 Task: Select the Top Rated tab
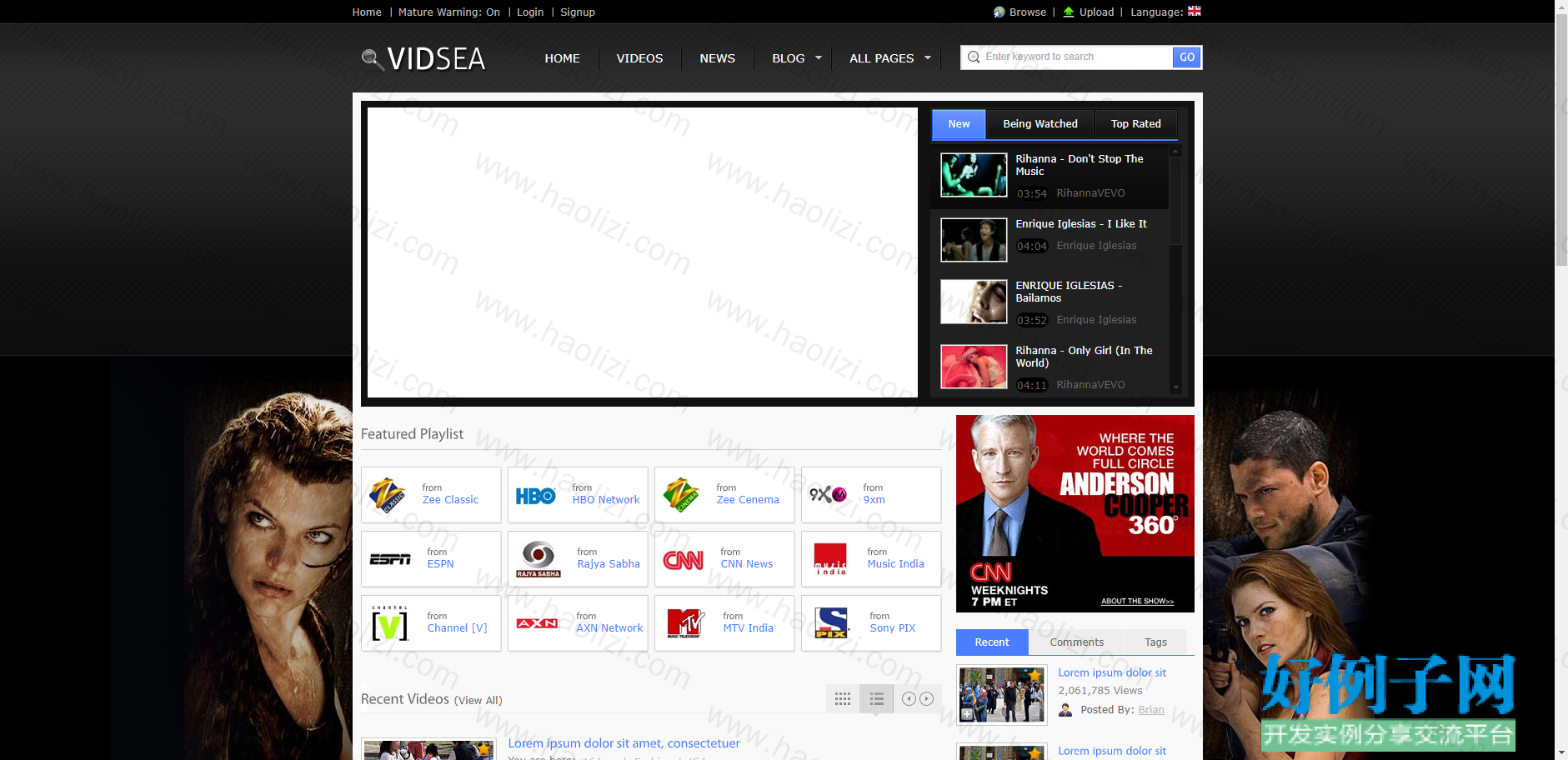[1135, 124]
